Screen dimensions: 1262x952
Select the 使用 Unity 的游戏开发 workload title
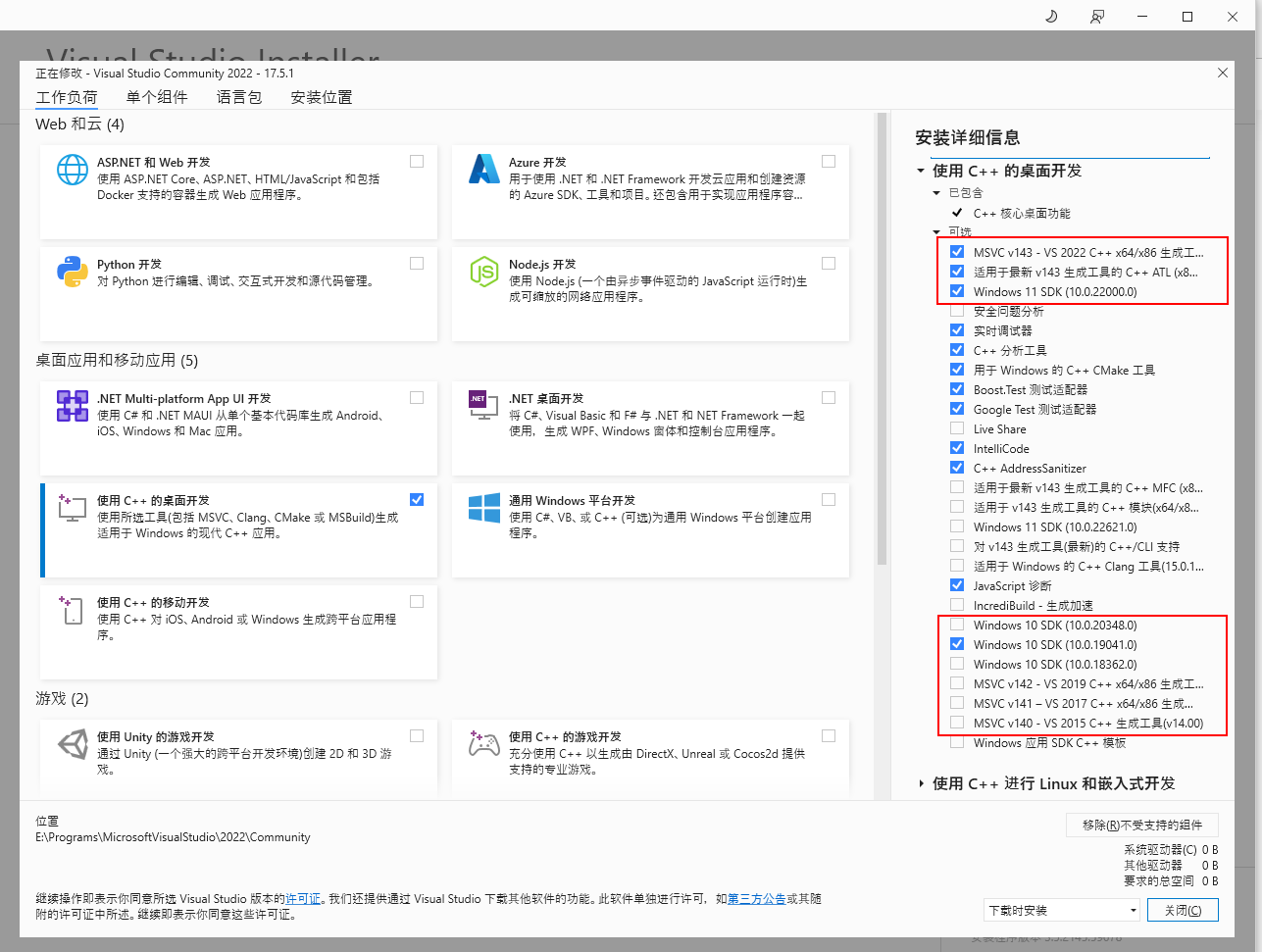[x=155, y=736]
